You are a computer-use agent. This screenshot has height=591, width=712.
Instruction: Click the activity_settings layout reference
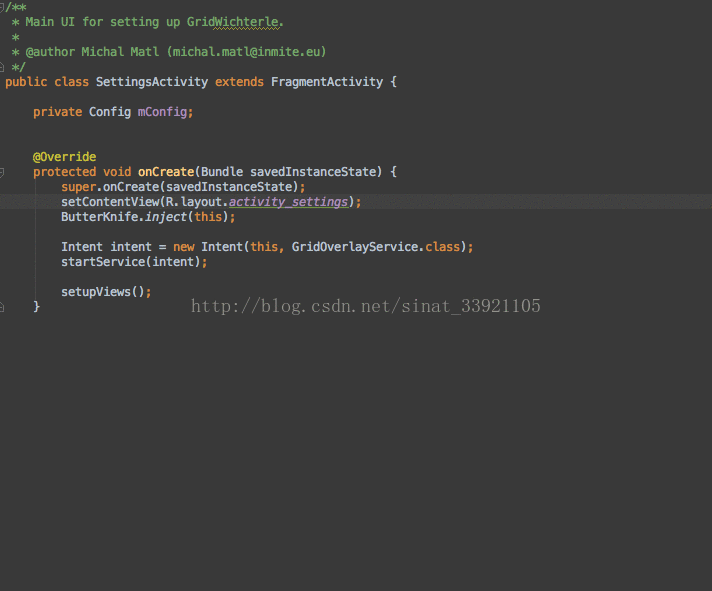pyautogui.click(x=289, y=202)
